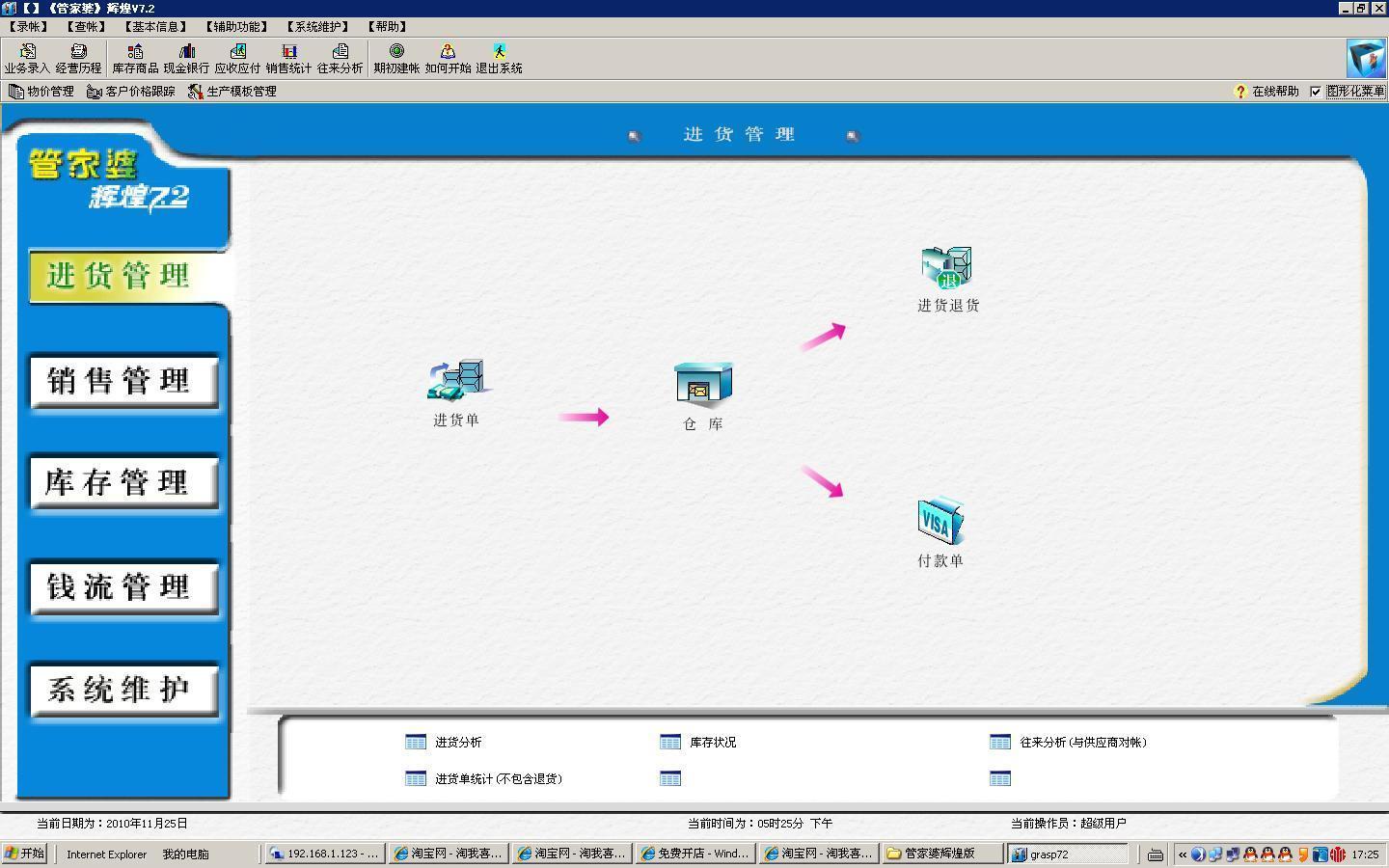Open 期初建帐 from the toolbar

click(395, 57)
